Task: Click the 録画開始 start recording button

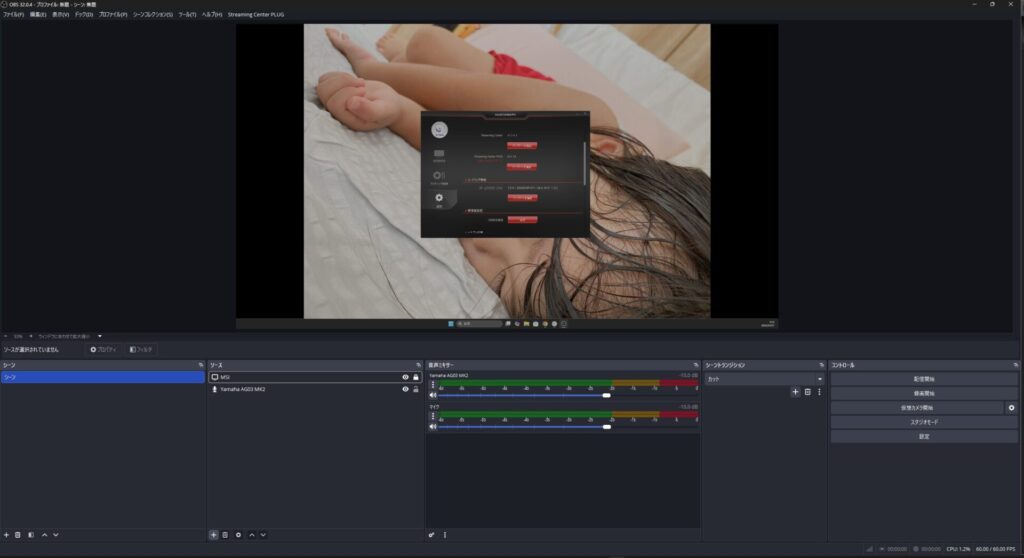Action: pos(924,394)
